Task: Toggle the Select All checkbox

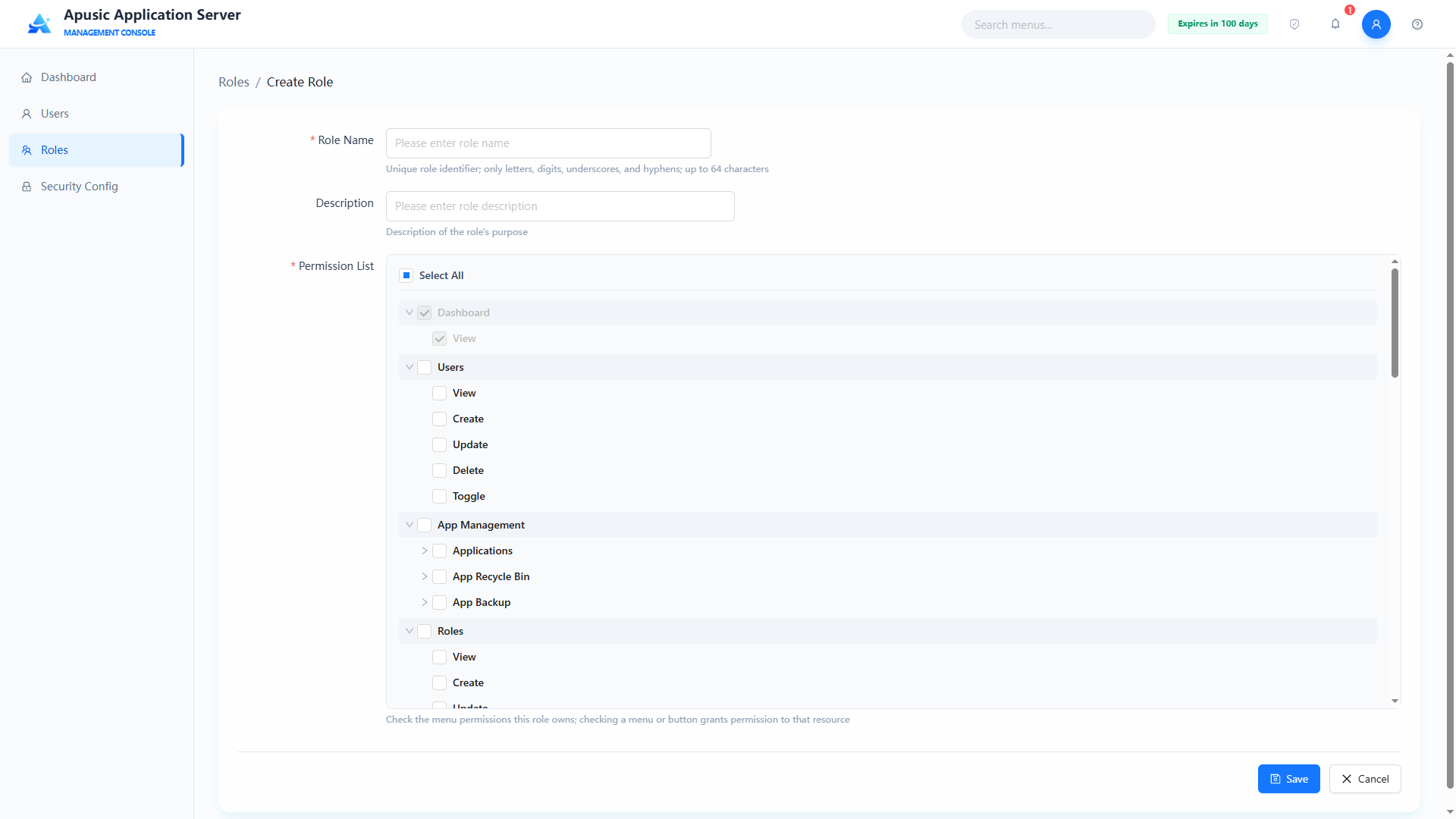Action: (x=406, y=275)
